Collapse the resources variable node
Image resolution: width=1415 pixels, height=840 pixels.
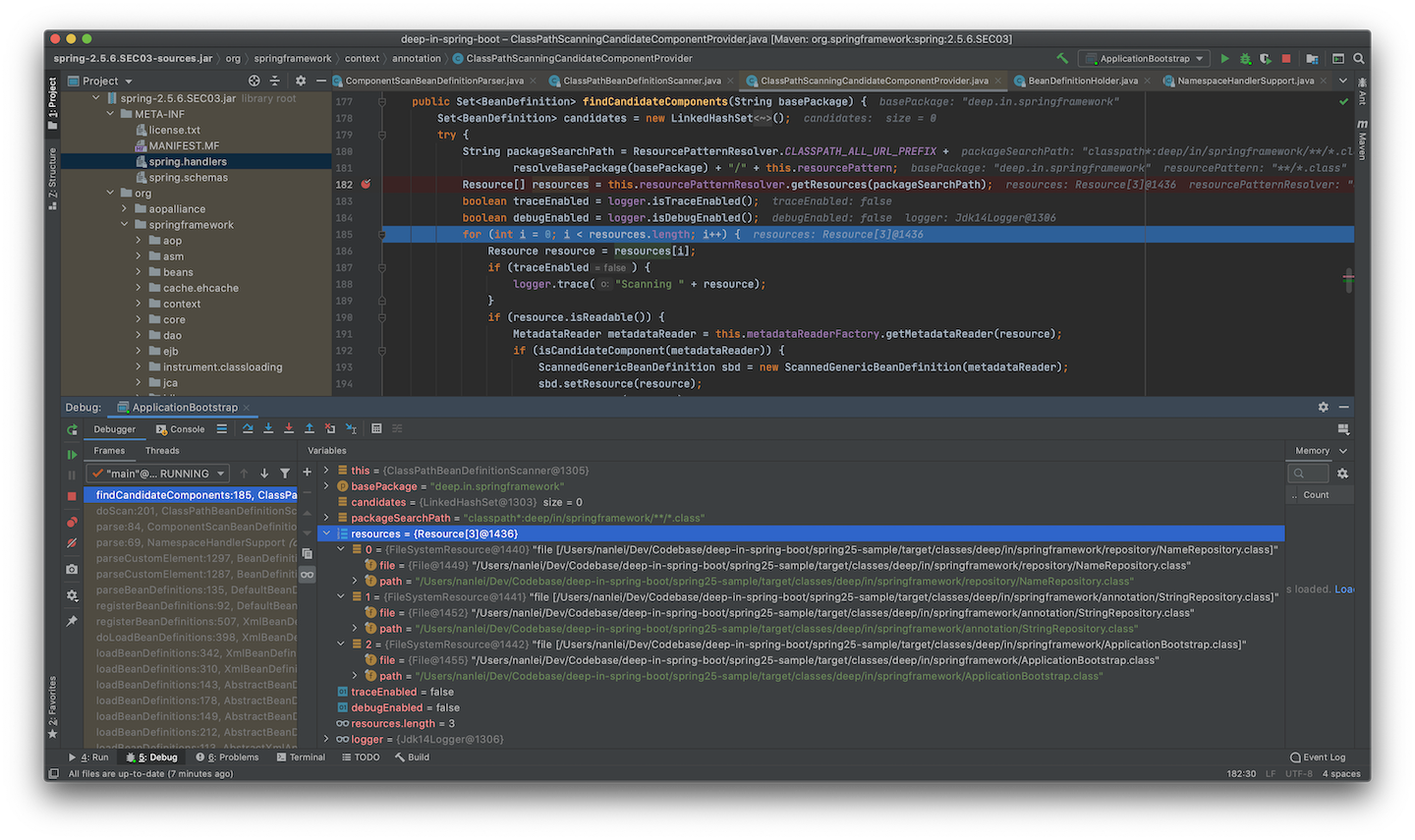tap(326, 533)
